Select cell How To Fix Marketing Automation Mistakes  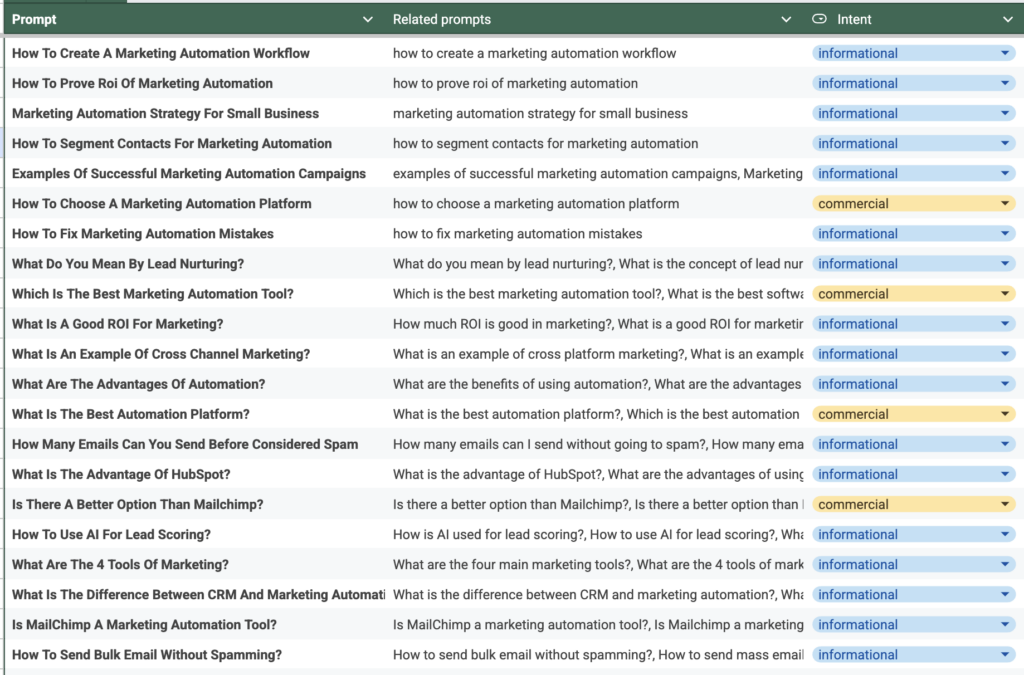click(x=142, y=234)
